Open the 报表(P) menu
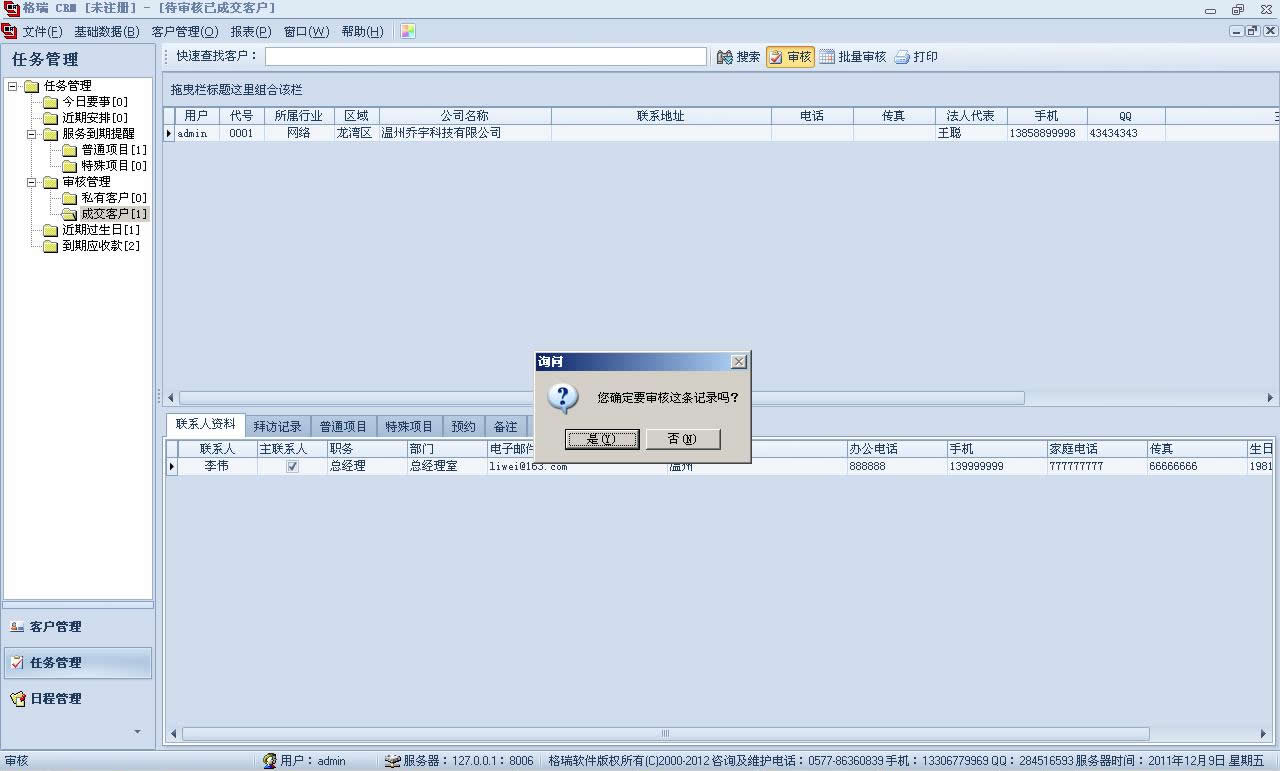The image size is (1280, 771). click(250, 32)
